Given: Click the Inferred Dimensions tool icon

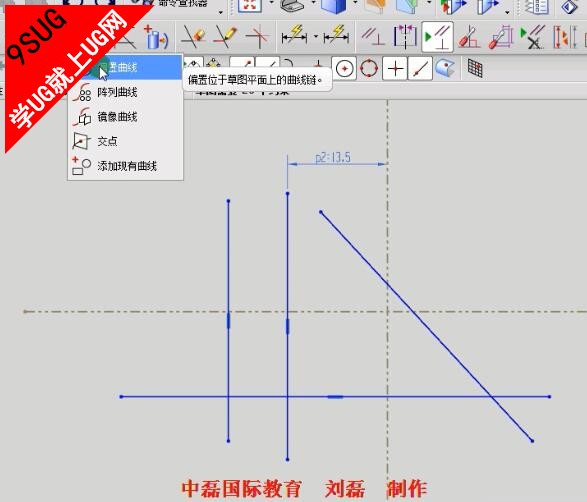Looking at the screenshot, I should click(x=295, y=37).
